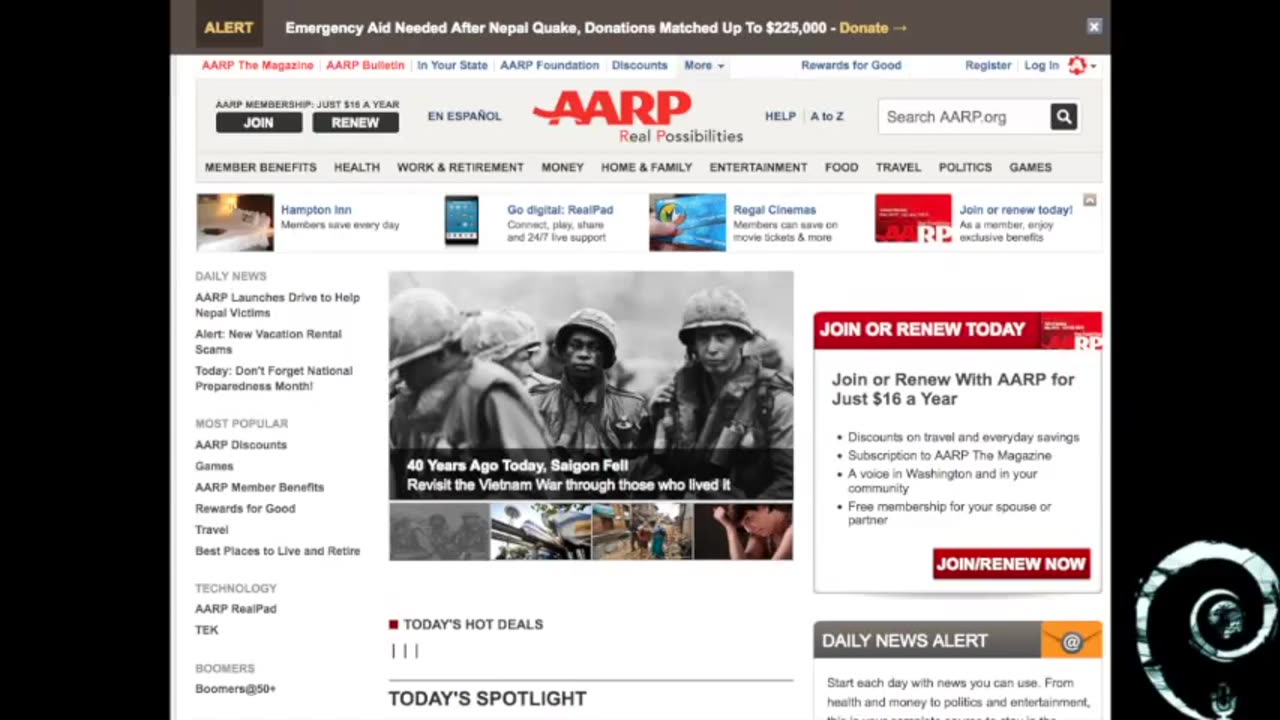Screen dimensions: 1280x720
Task: Open AARP Bulletin link
Action: click(x=365, y=65)
